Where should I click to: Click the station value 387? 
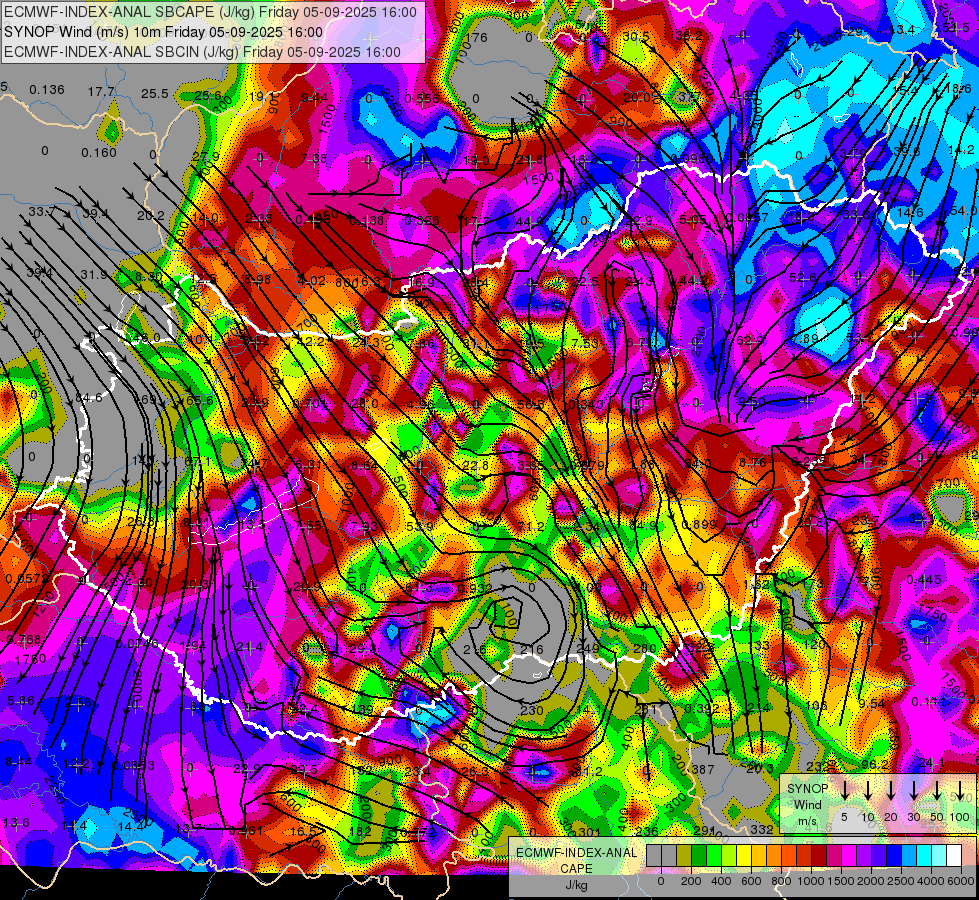(703, 769)
